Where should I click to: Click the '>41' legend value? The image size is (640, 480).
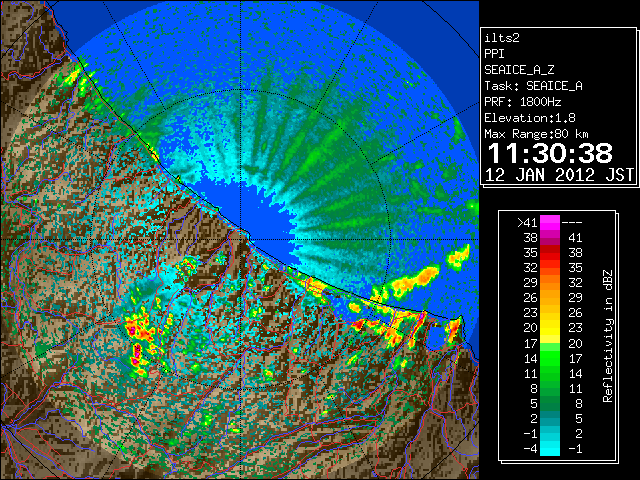pos(527,222)
